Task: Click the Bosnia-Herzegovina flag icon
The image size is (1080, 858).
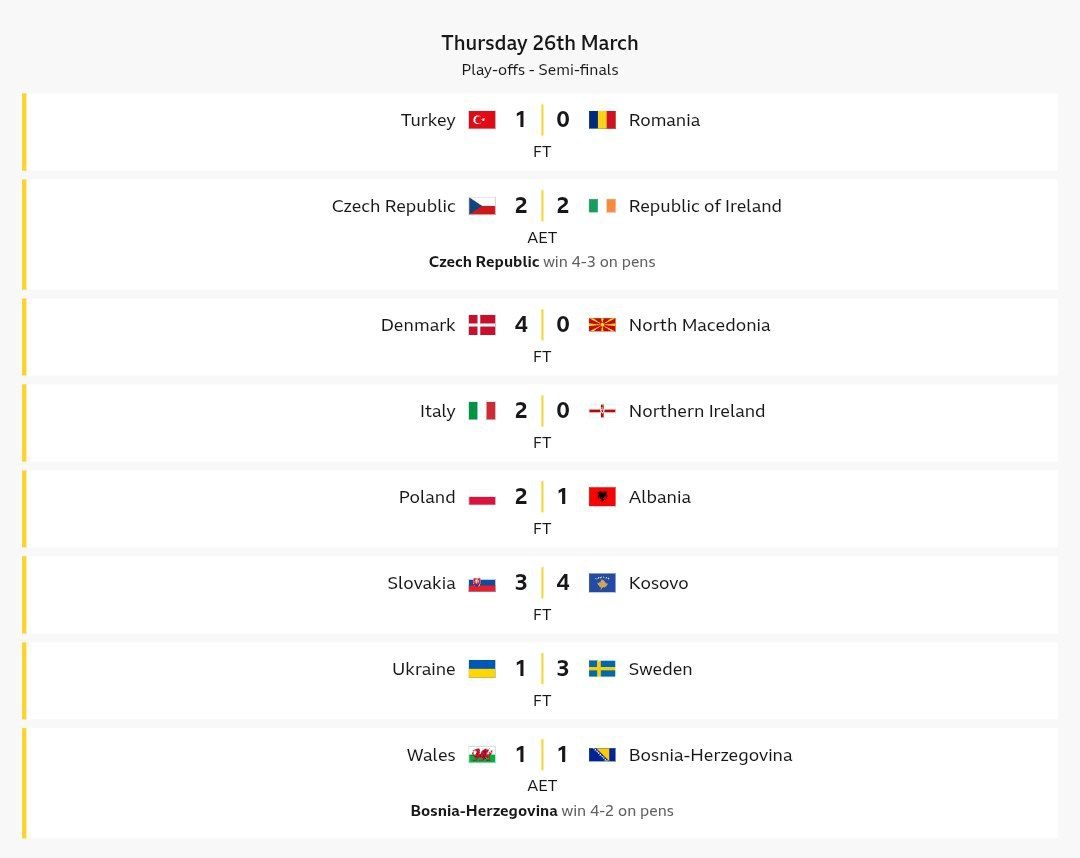Action: point(602,755)
